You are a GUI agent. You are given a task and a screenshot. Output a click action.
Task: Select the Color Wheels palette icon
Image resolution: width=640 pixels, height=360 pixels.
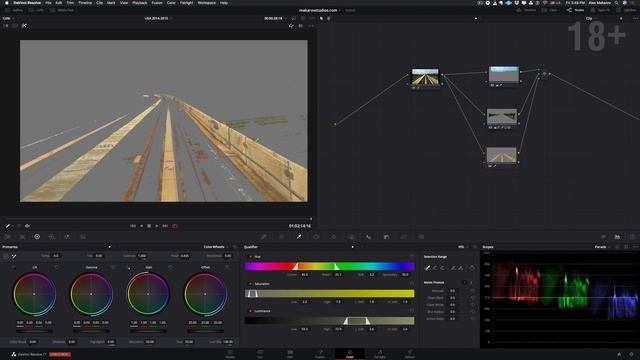pos(37,237)
